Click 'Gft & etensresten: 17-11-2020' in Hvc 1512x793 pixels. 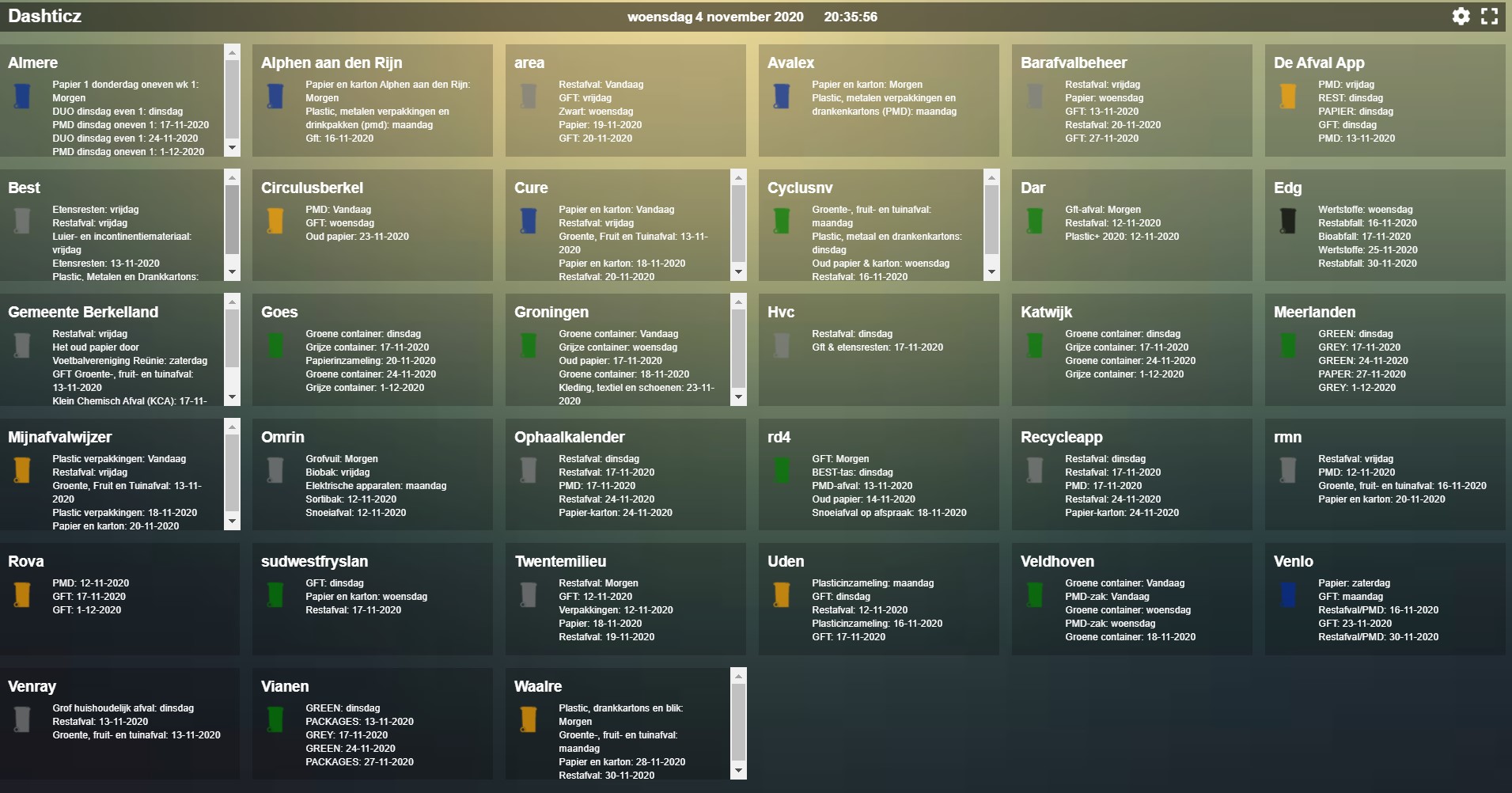coord(877,347)
